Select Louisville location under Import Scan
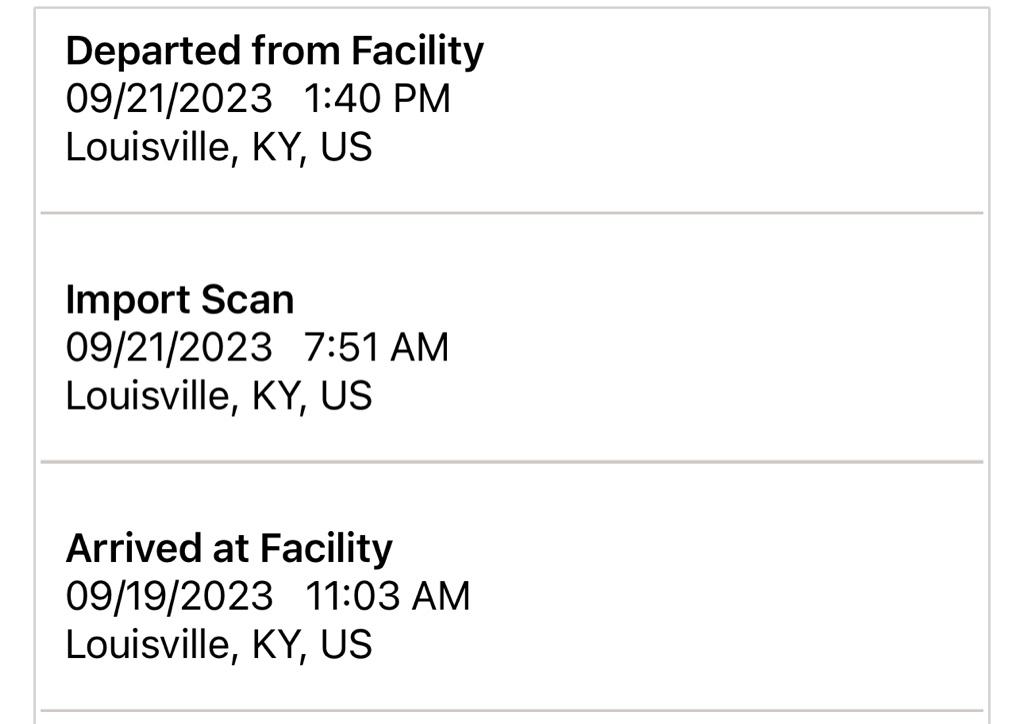The image size is (1024, 724). pyautogui.click(x=219, y=396)
